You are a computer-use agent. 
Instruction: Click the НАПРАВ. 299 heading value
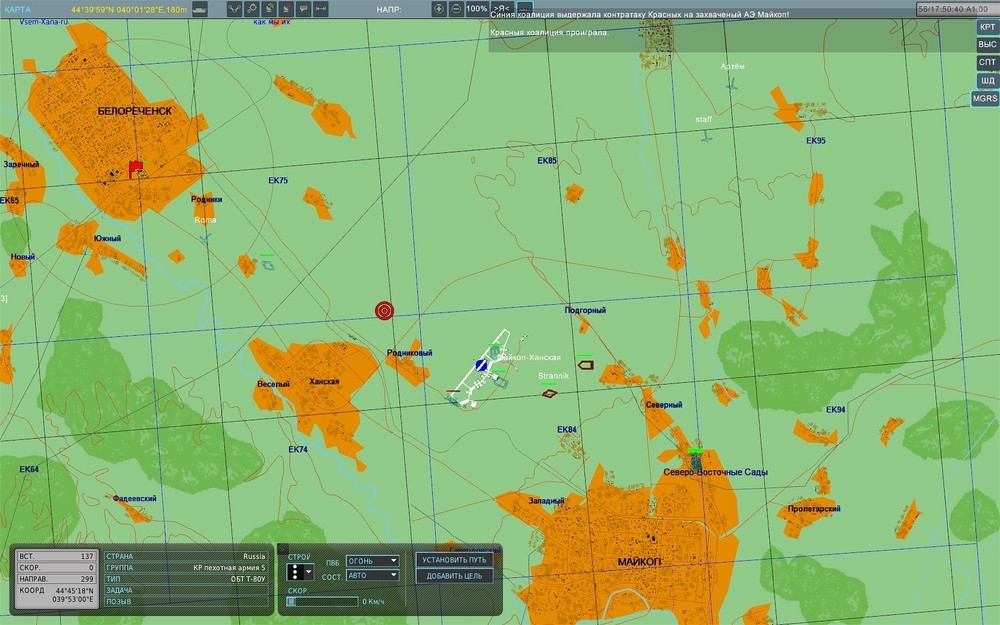(57, 579)
